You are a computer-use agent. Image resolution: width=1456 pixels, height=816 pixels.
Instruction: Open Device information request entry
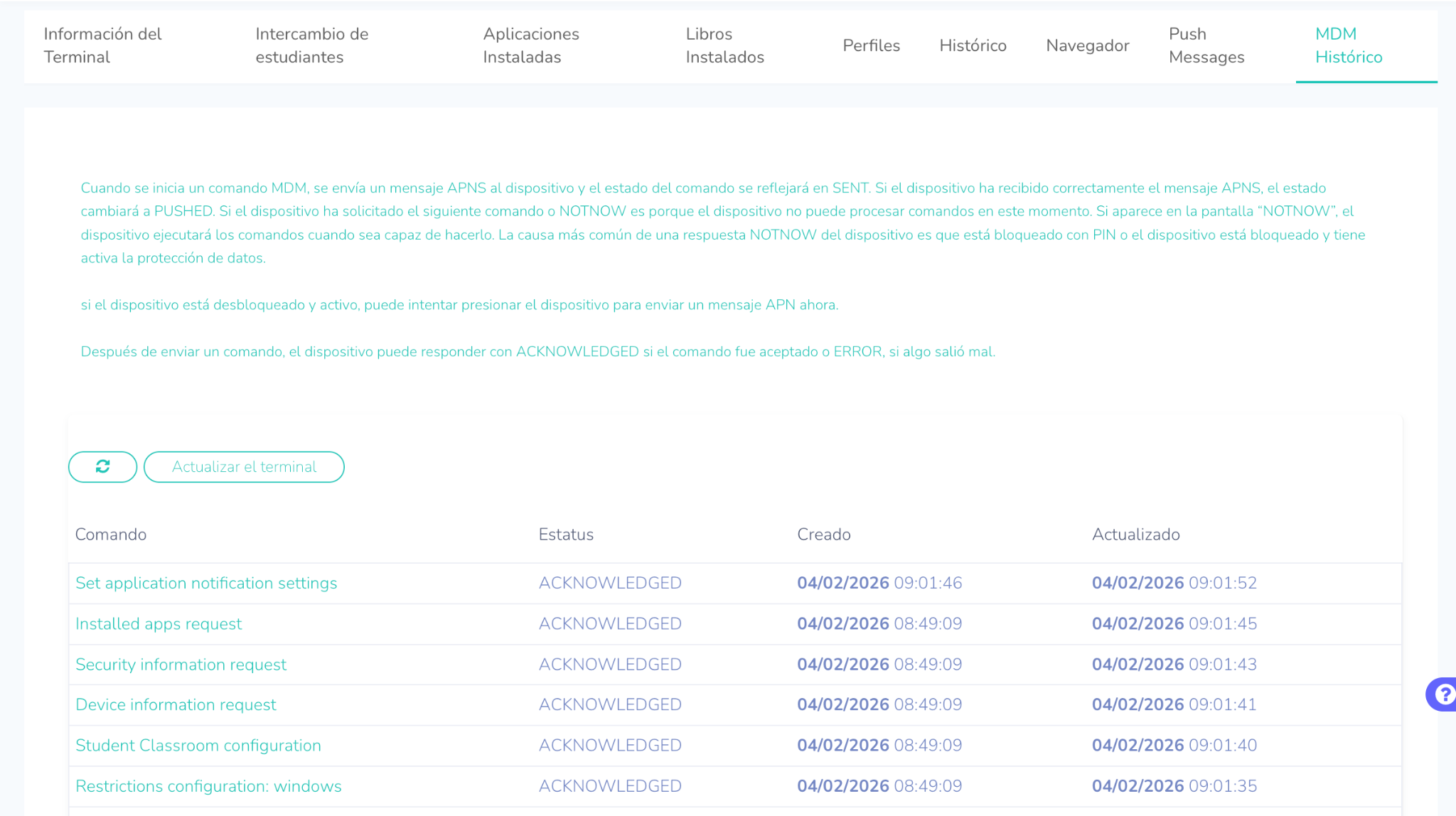pyautogui.click(x=176, y=704)
